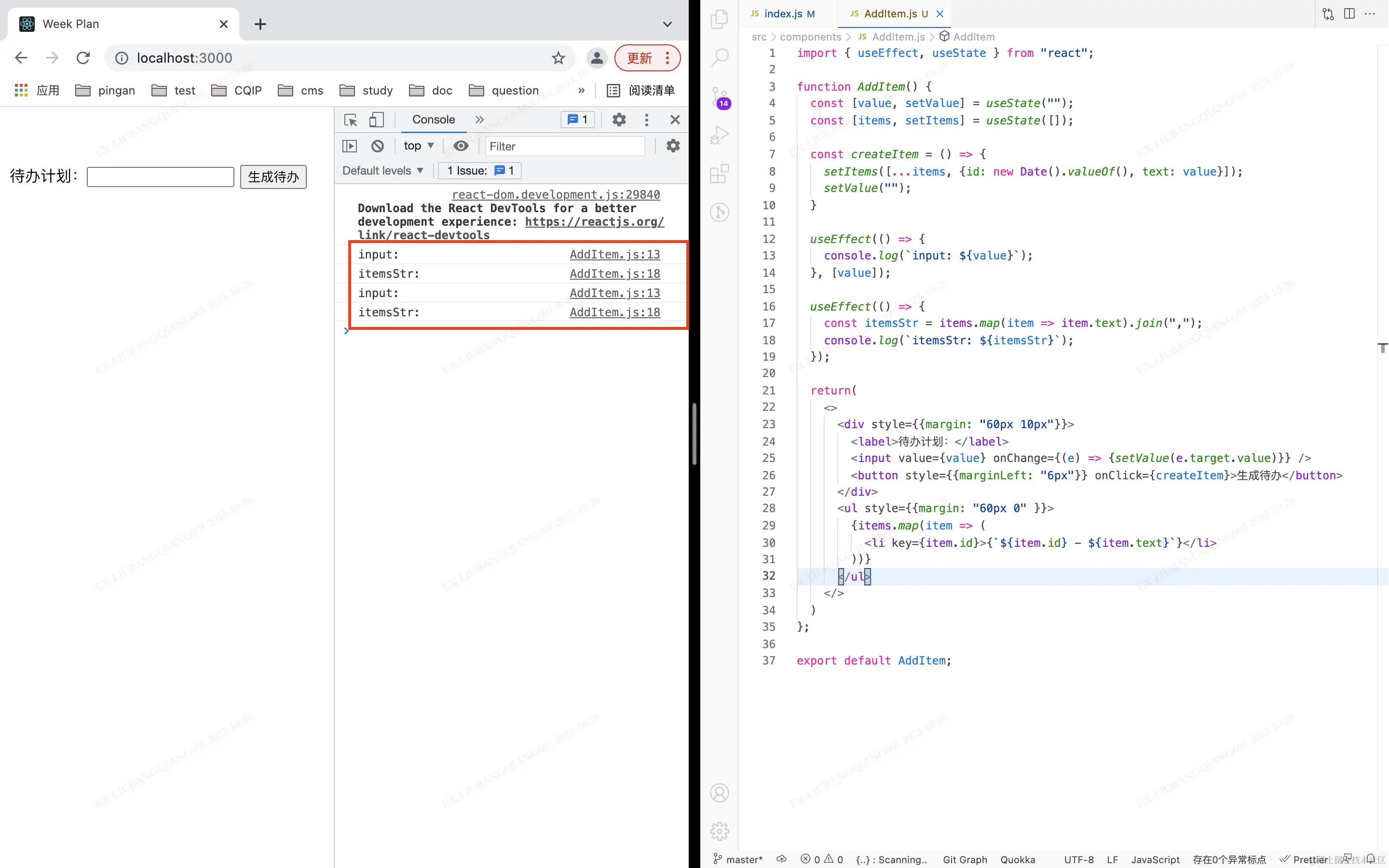Expand the Default levels dropdown
The image size is (1389, 868).
pos(382,171)
